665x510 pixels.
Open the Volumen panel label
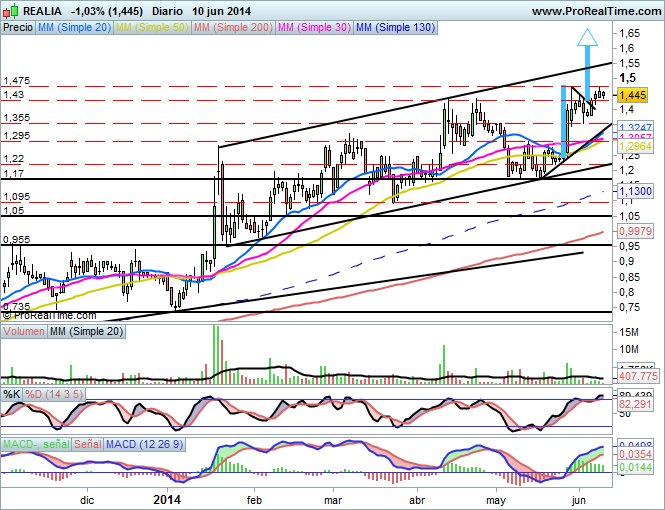pos(24,330)
